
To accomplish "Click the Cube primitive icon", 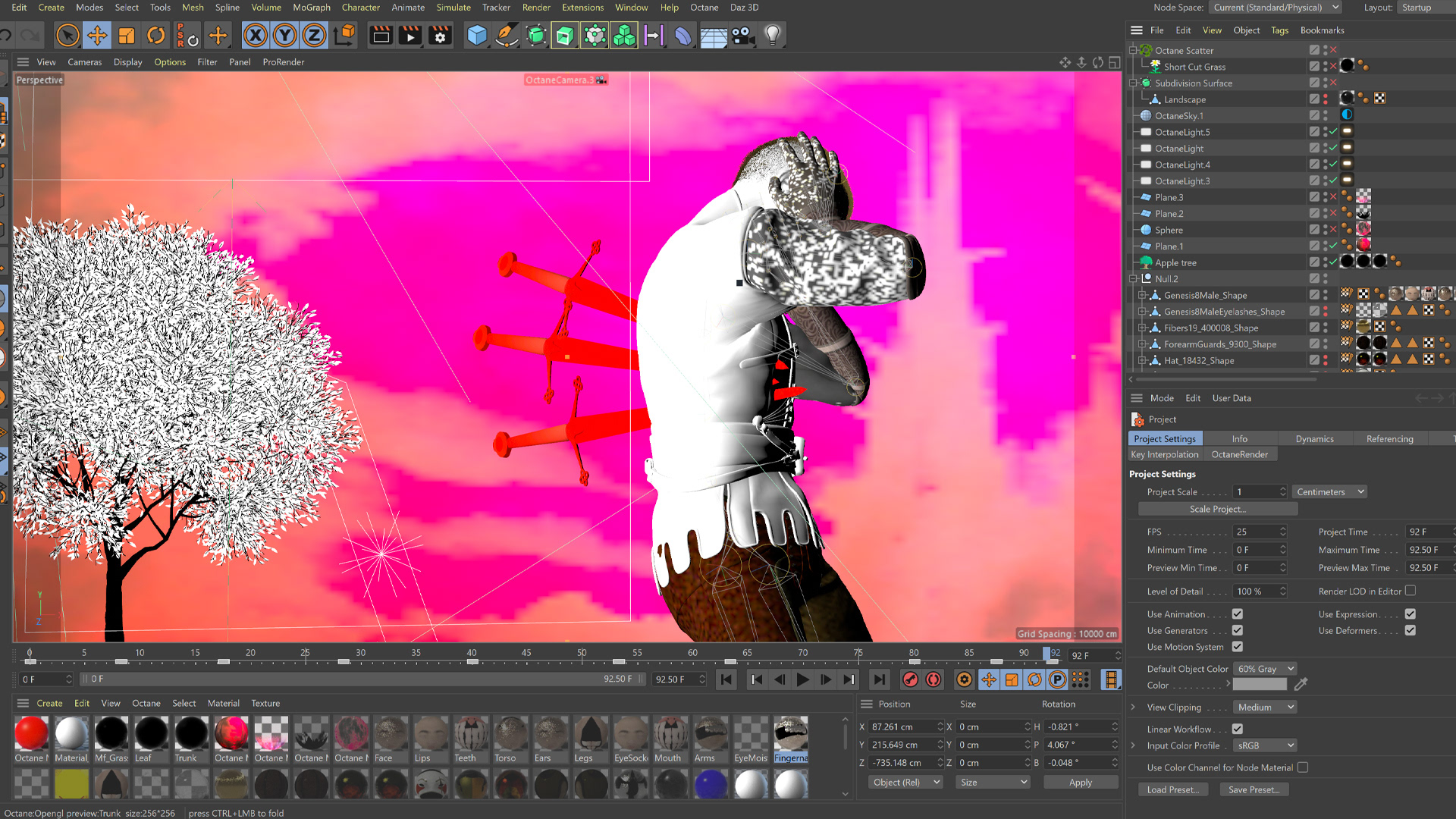I will point(477,36).
